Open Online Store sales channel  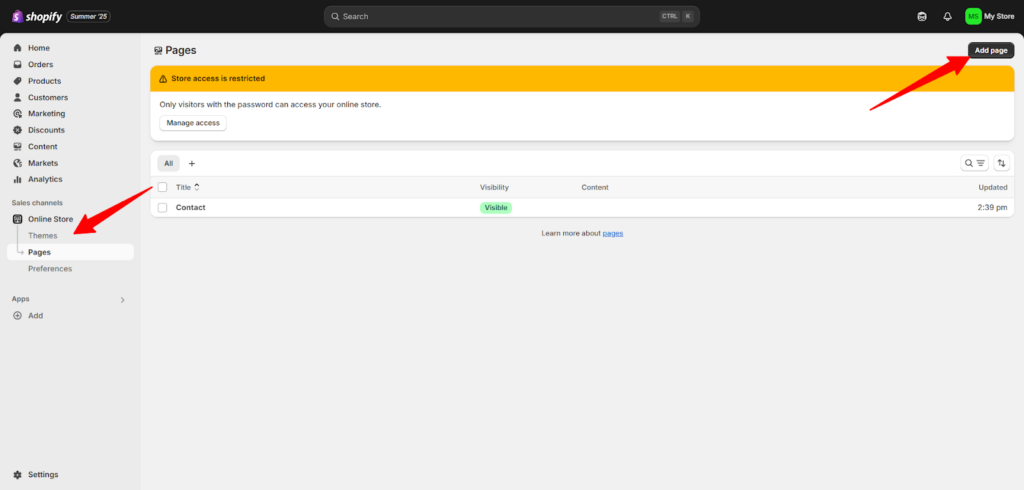(x=50, y=219)
